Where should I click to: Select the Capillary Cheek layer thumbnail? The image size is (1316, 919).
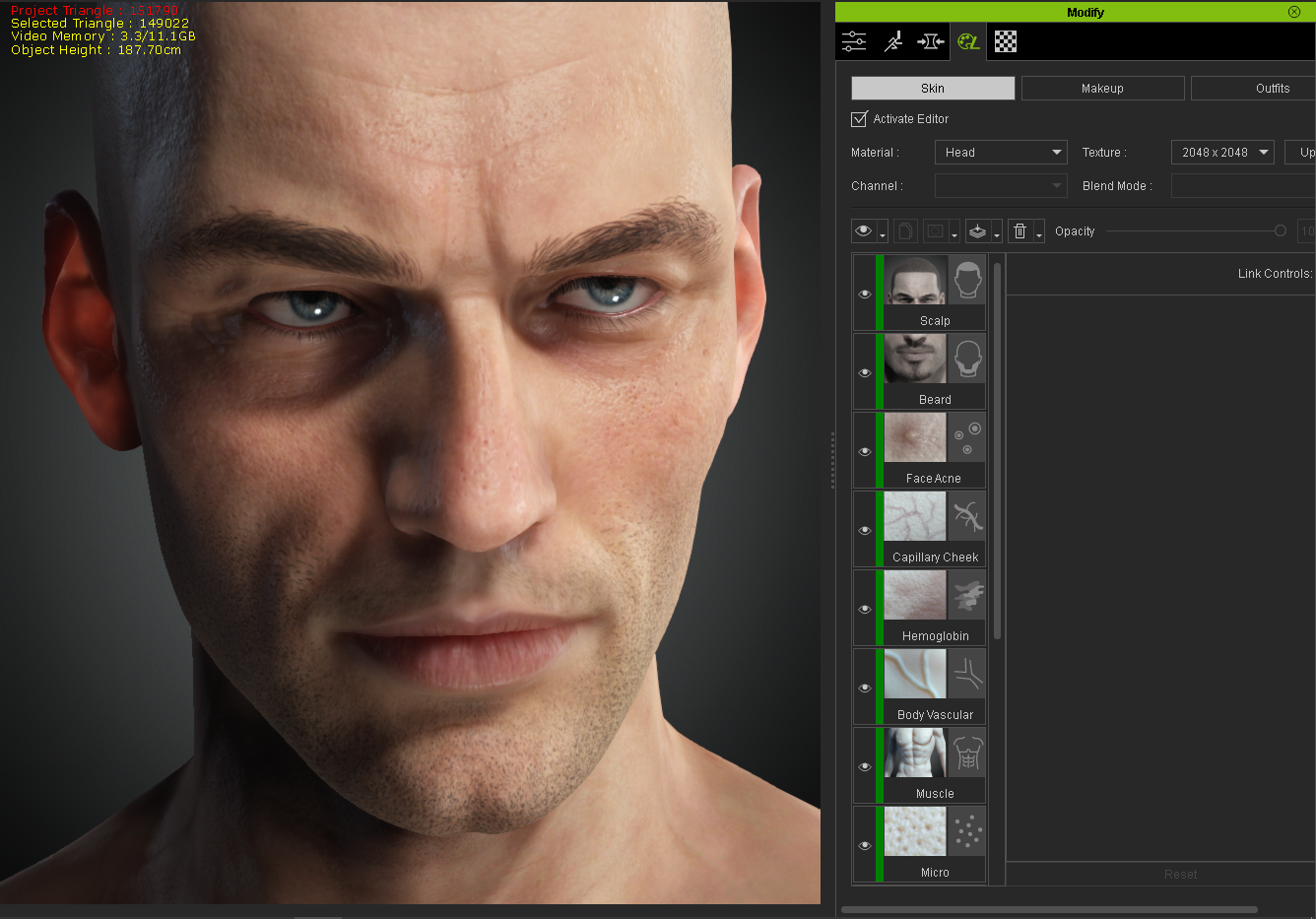pyautogui.click(x=915, y=516)
